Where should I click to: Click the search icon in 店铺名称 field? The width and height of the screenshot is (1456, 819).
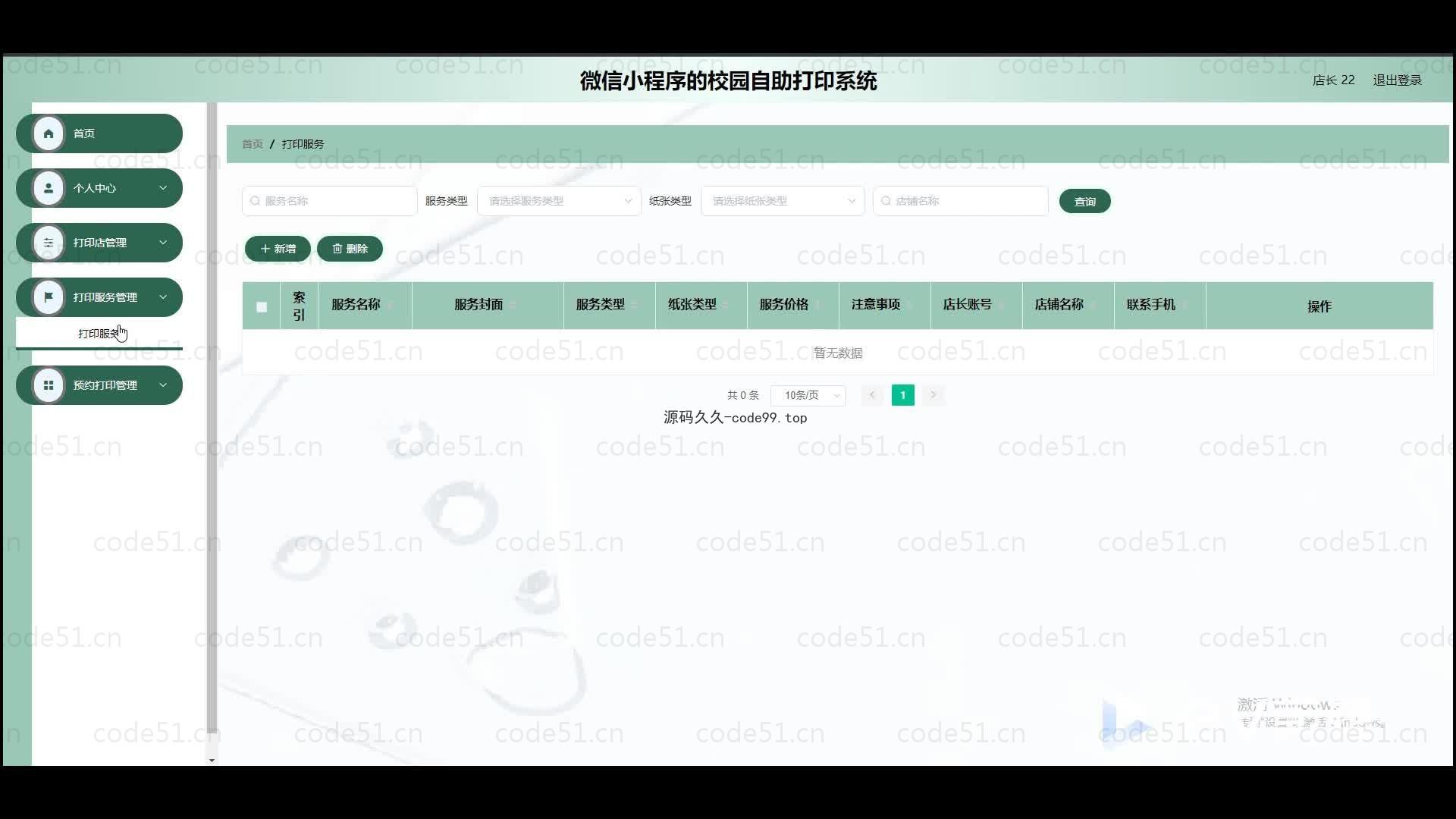pyautogui.click(x=886, y=201)
